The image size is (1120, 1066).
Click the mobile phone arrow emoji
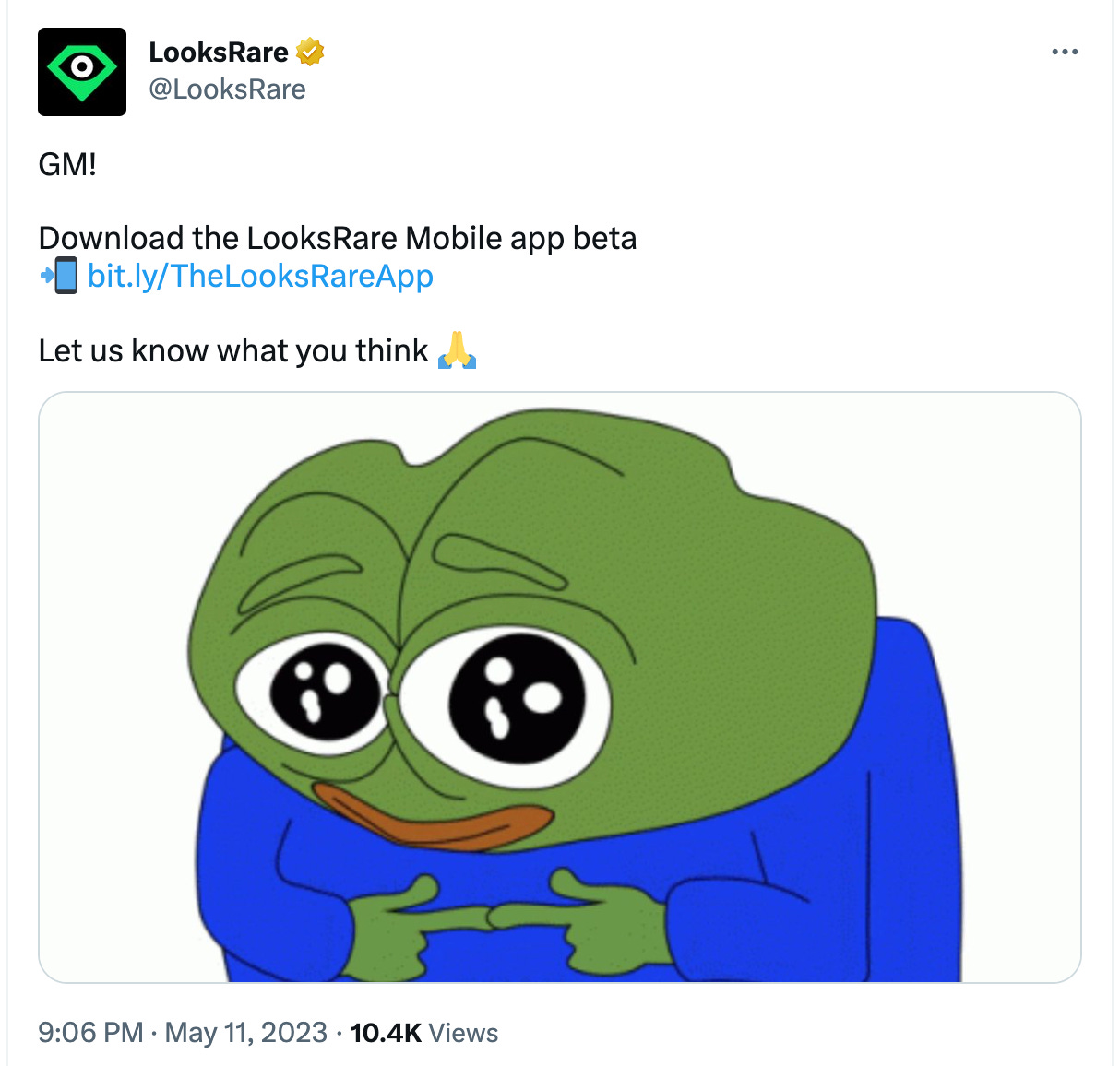tap(59, 276)
